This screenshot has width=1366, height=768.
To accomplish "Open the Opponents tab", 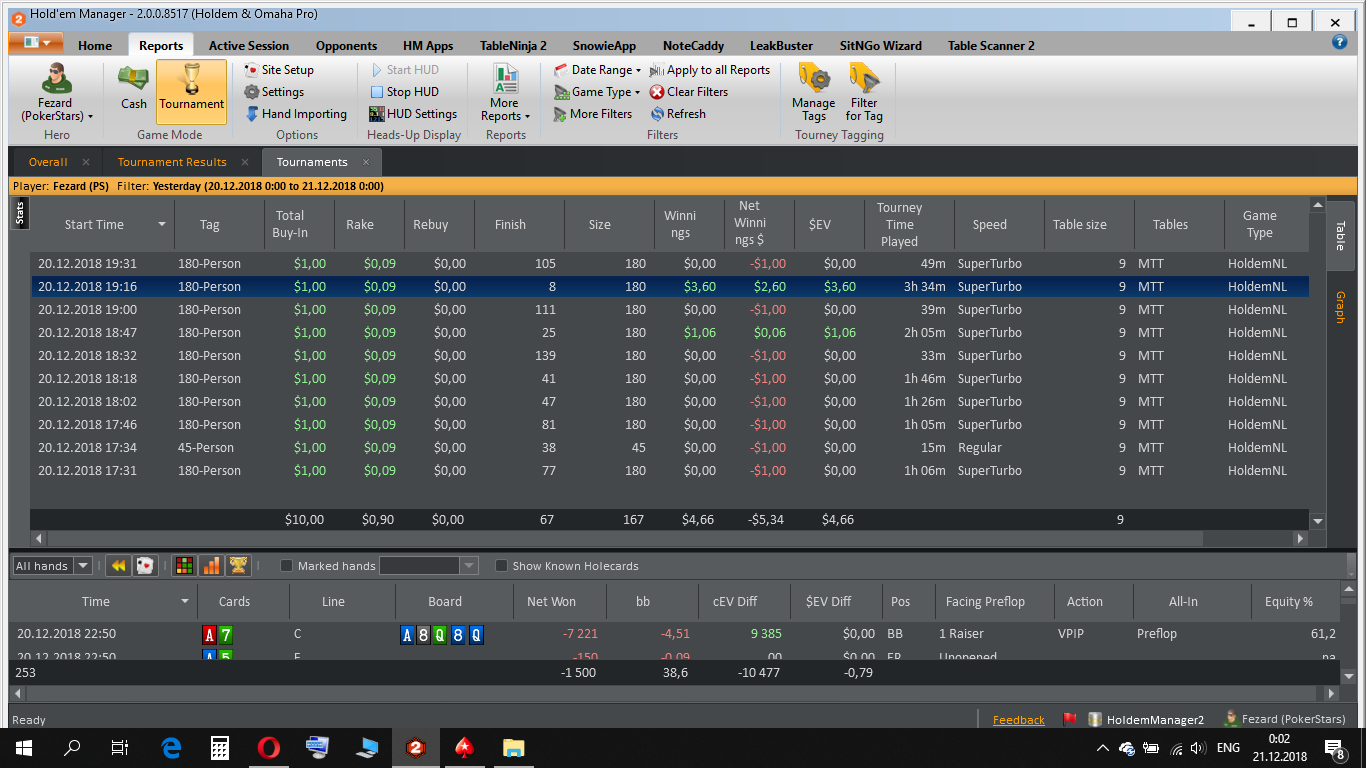I will (346, 45).
